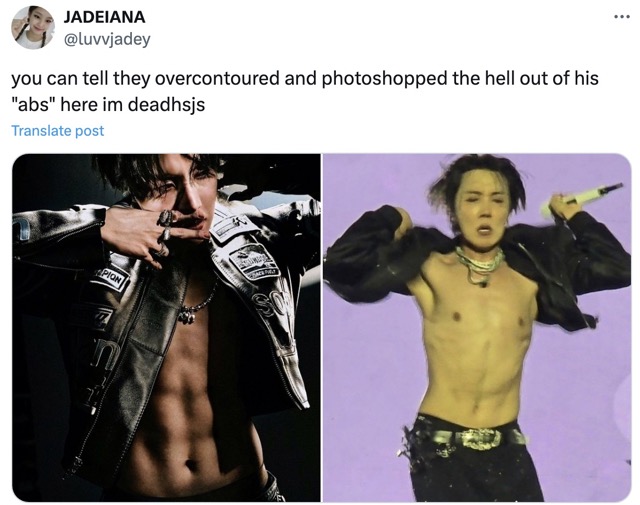Click the PION patch on the leather jacket
This screenshot has height=505, width=640.
(x=112, y=280)
